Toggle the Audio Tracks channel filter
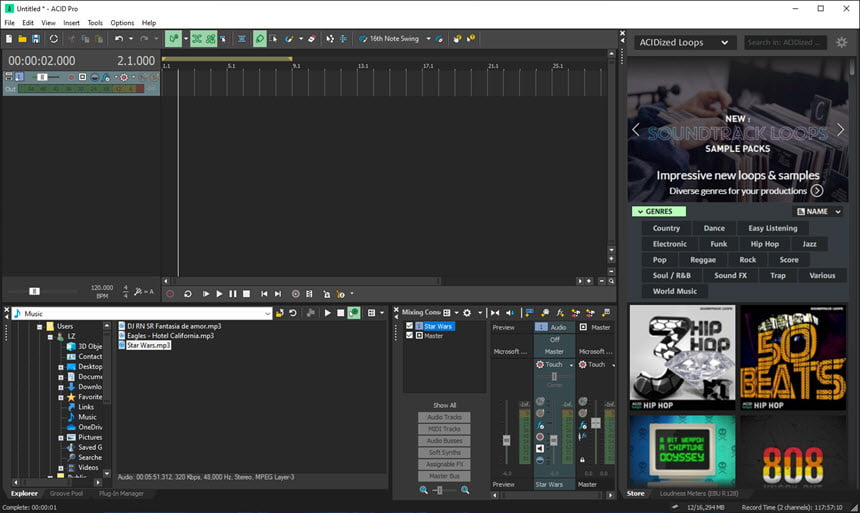This screenshot has height=513, width=860. pos(444,417)
